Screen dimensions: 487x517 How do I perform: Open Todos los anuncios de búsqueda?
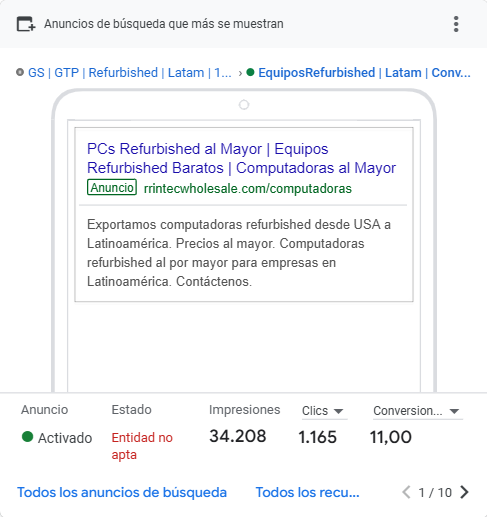pyautogui.click(x=122, y=492)
